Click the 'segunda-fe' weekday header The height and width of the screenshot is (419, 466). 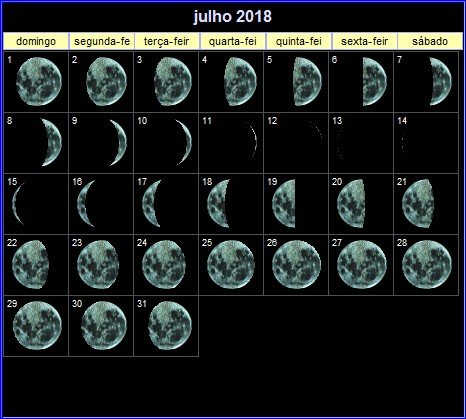[102, 41]
